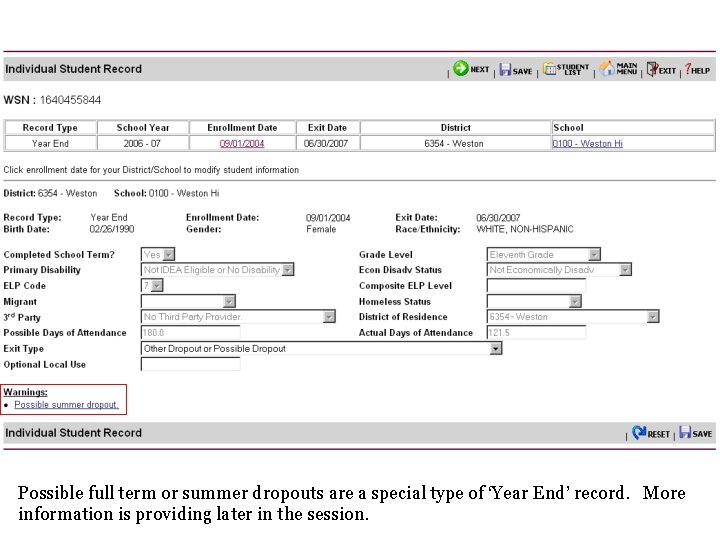Click the Composite ELP Level field
The image size is (720, 540).
[x=536, y=286]
